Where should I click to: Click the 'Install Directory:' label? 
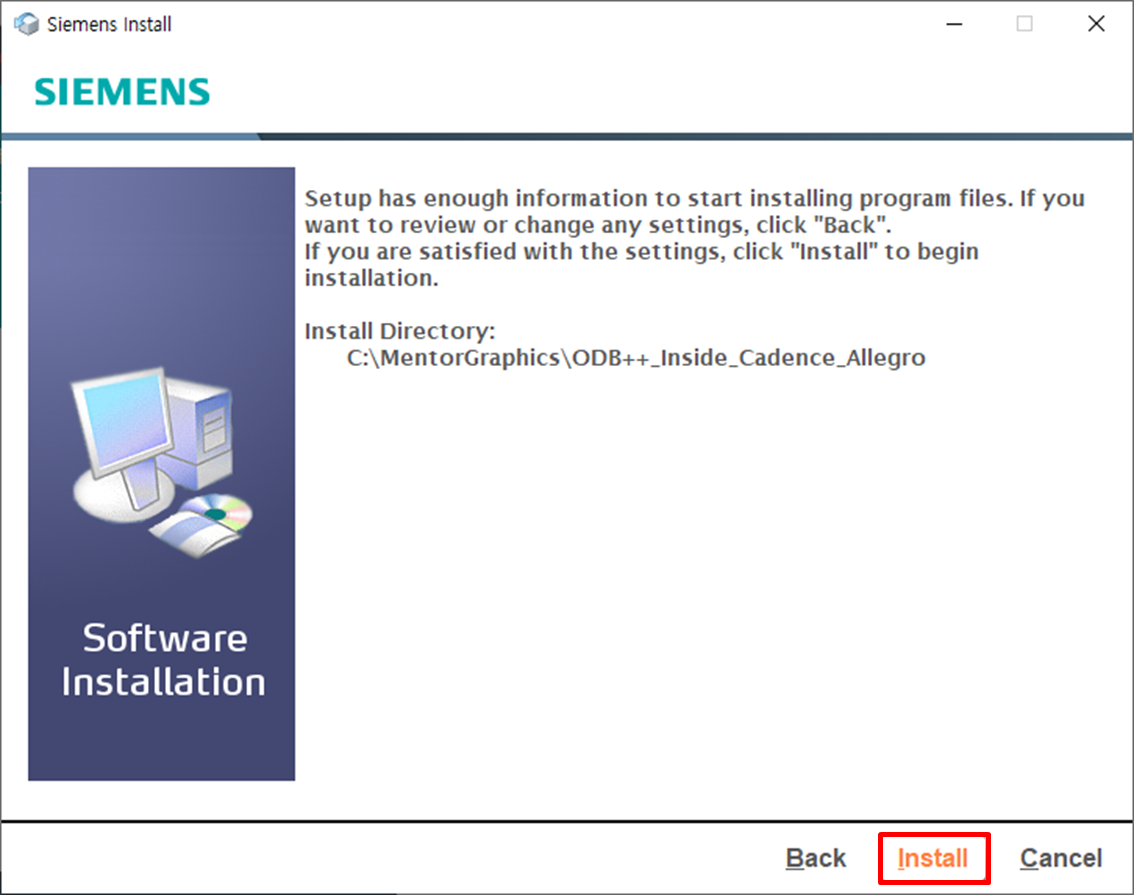(x=400, y=331)
